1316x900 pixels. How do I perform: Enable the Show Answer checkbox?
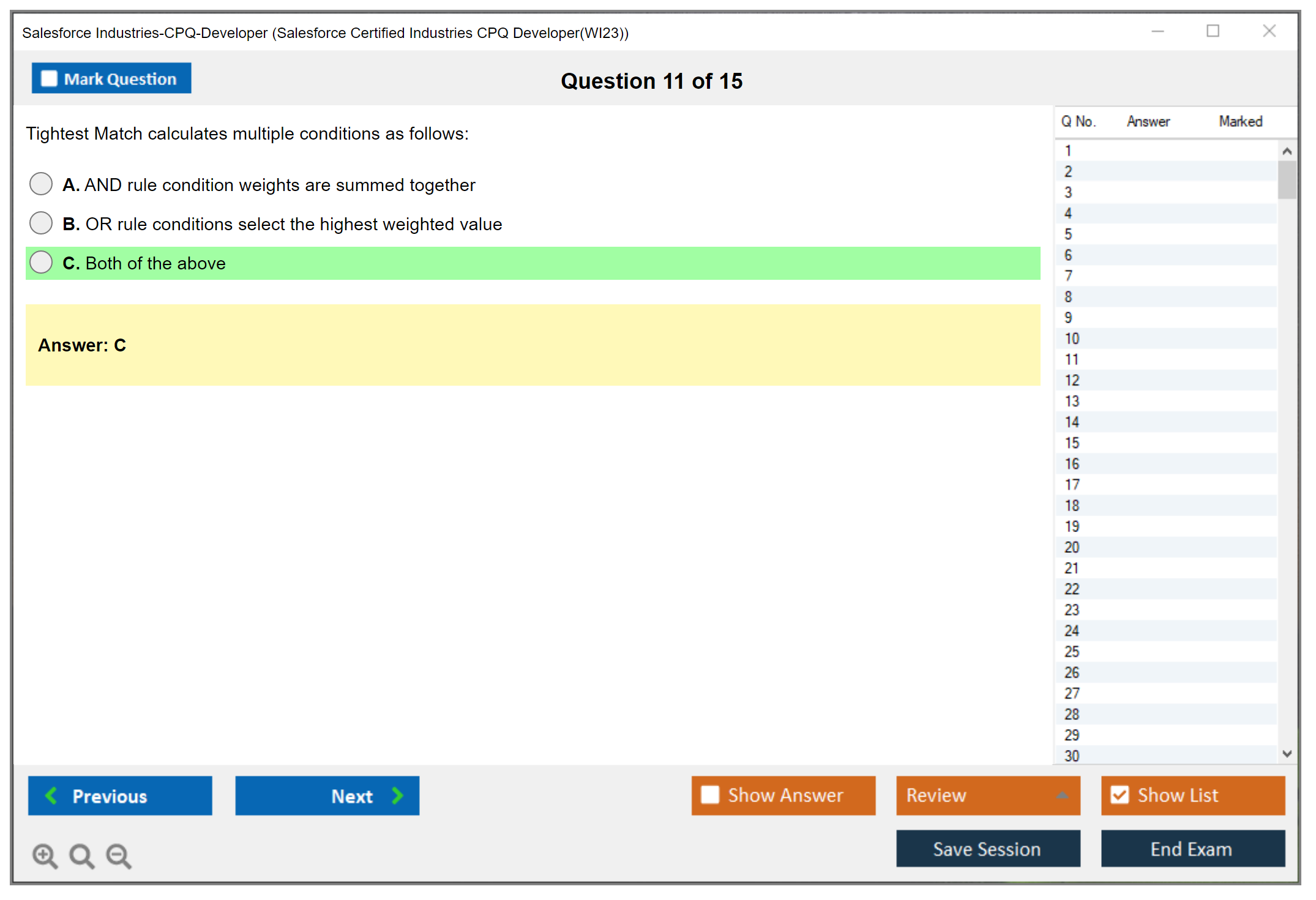tap(710, 795)
